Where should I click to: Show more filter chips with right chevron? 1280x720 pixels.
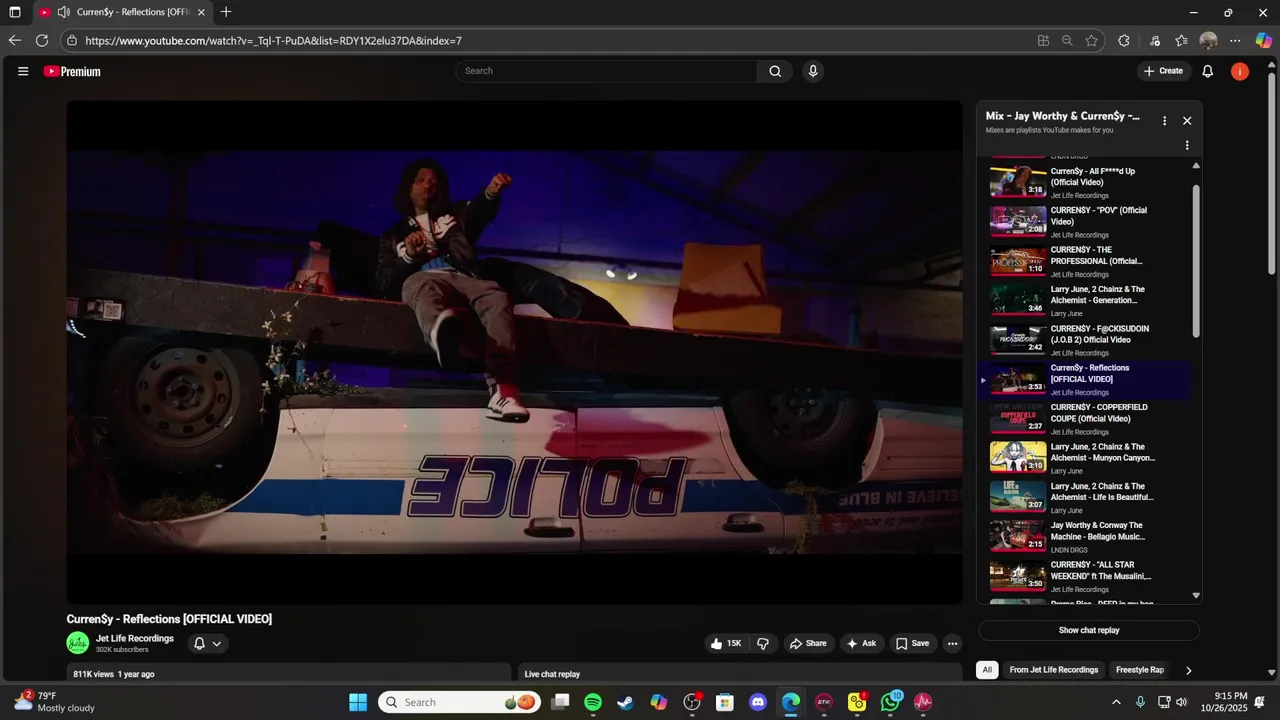1188,670
